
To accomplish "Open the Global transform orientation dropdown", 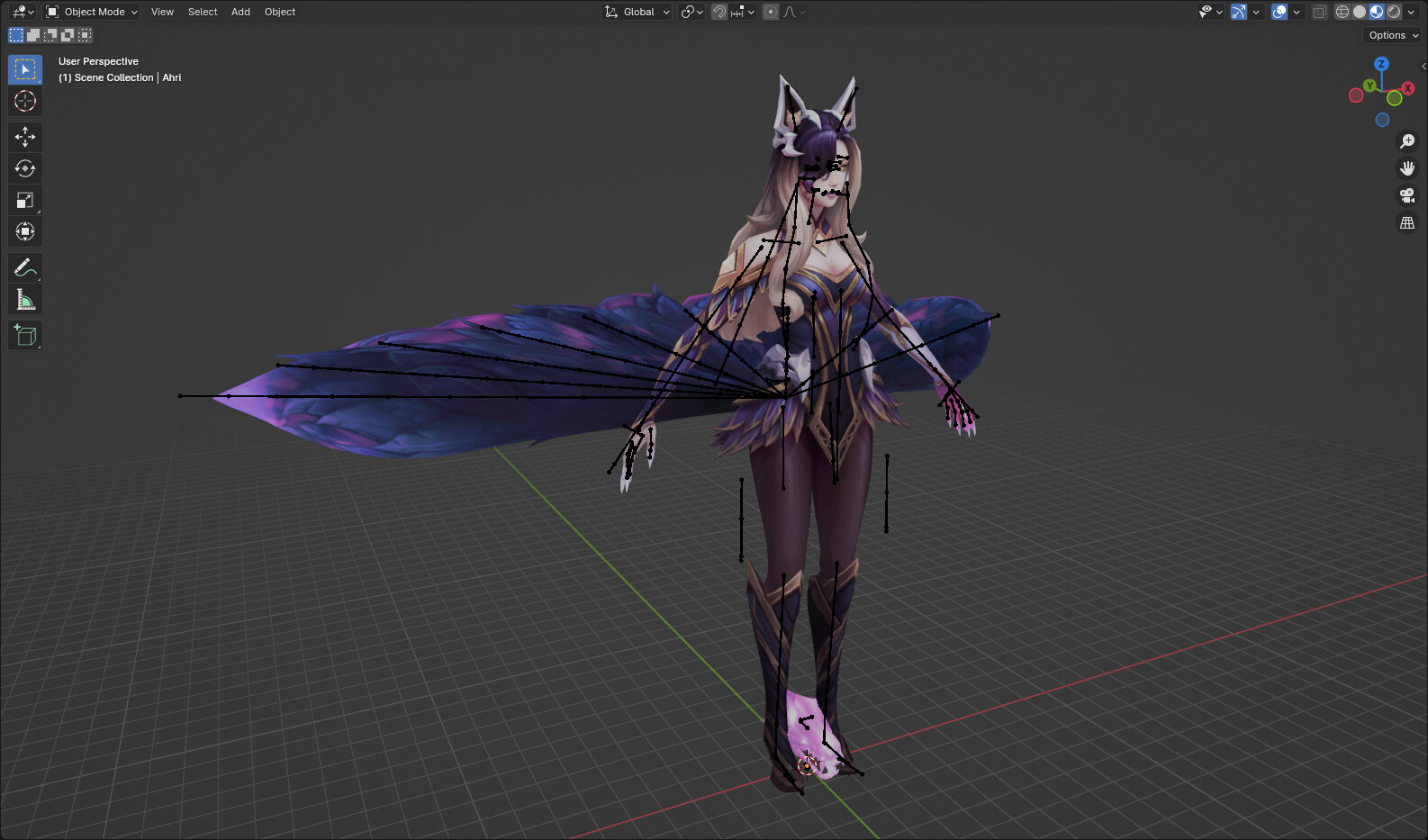I will pos(637,12).
